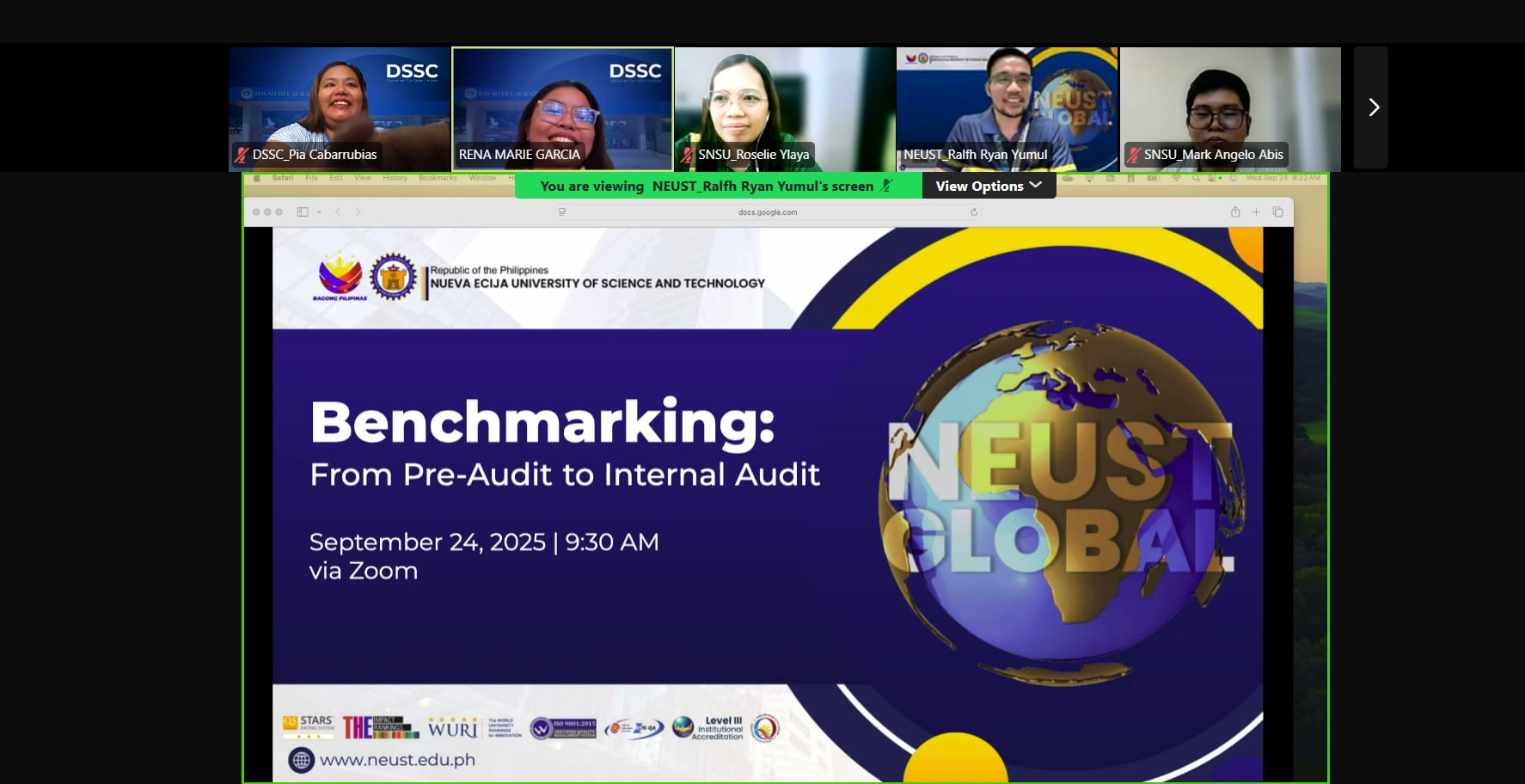Click the green screen-sharing notification banner
This screenshot has height=784, width=1525.
[707, 186]
